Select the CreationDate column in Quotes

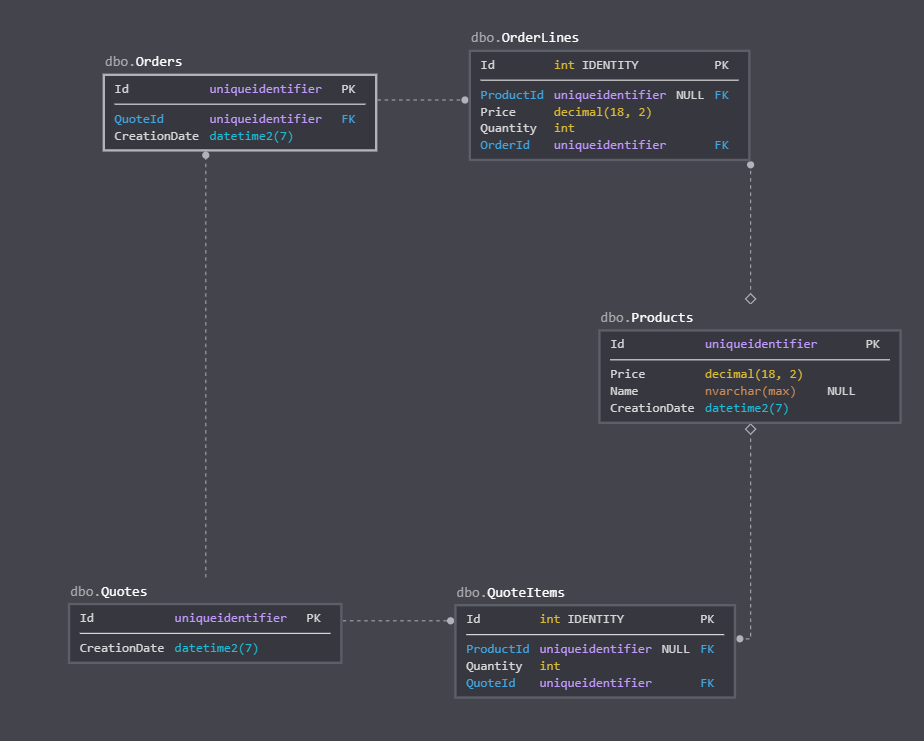coord(122,646)
